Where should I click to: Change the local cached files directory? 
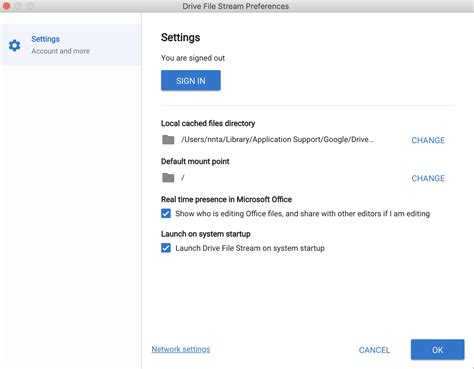428,140
